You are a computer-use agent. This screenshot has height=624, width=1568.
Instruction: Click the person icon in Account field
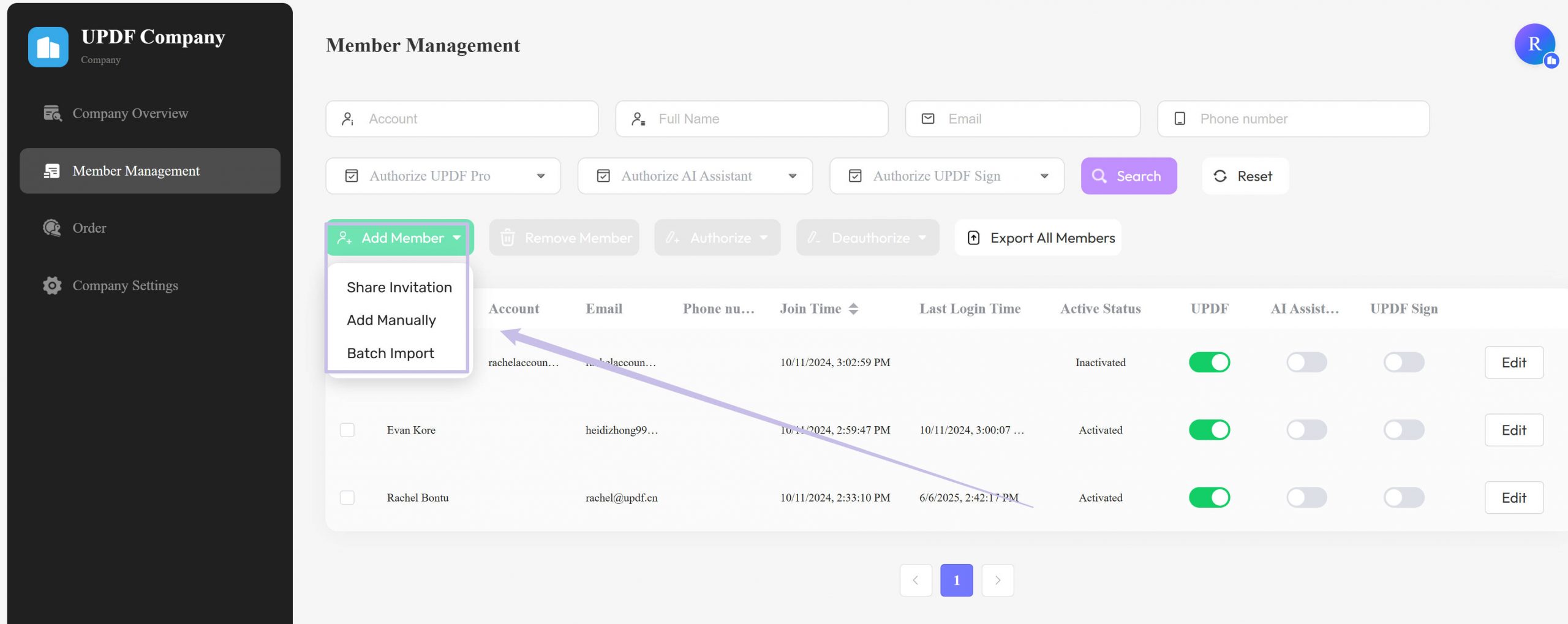[x=348, y=119]
